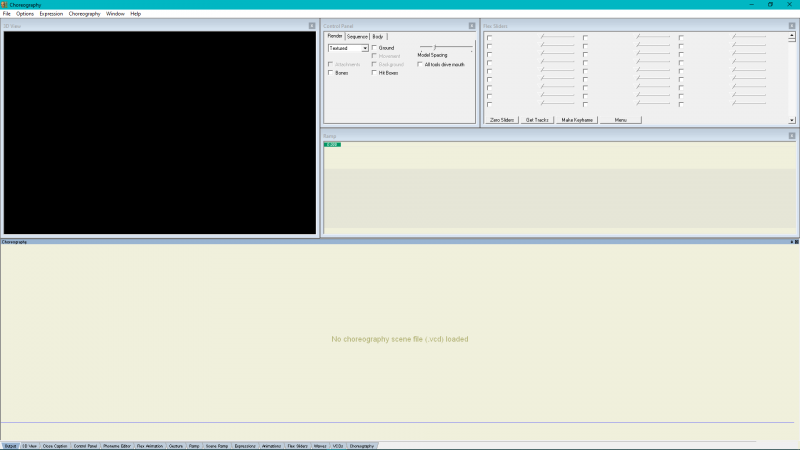Close the Choreography application window

pos(789,4)
